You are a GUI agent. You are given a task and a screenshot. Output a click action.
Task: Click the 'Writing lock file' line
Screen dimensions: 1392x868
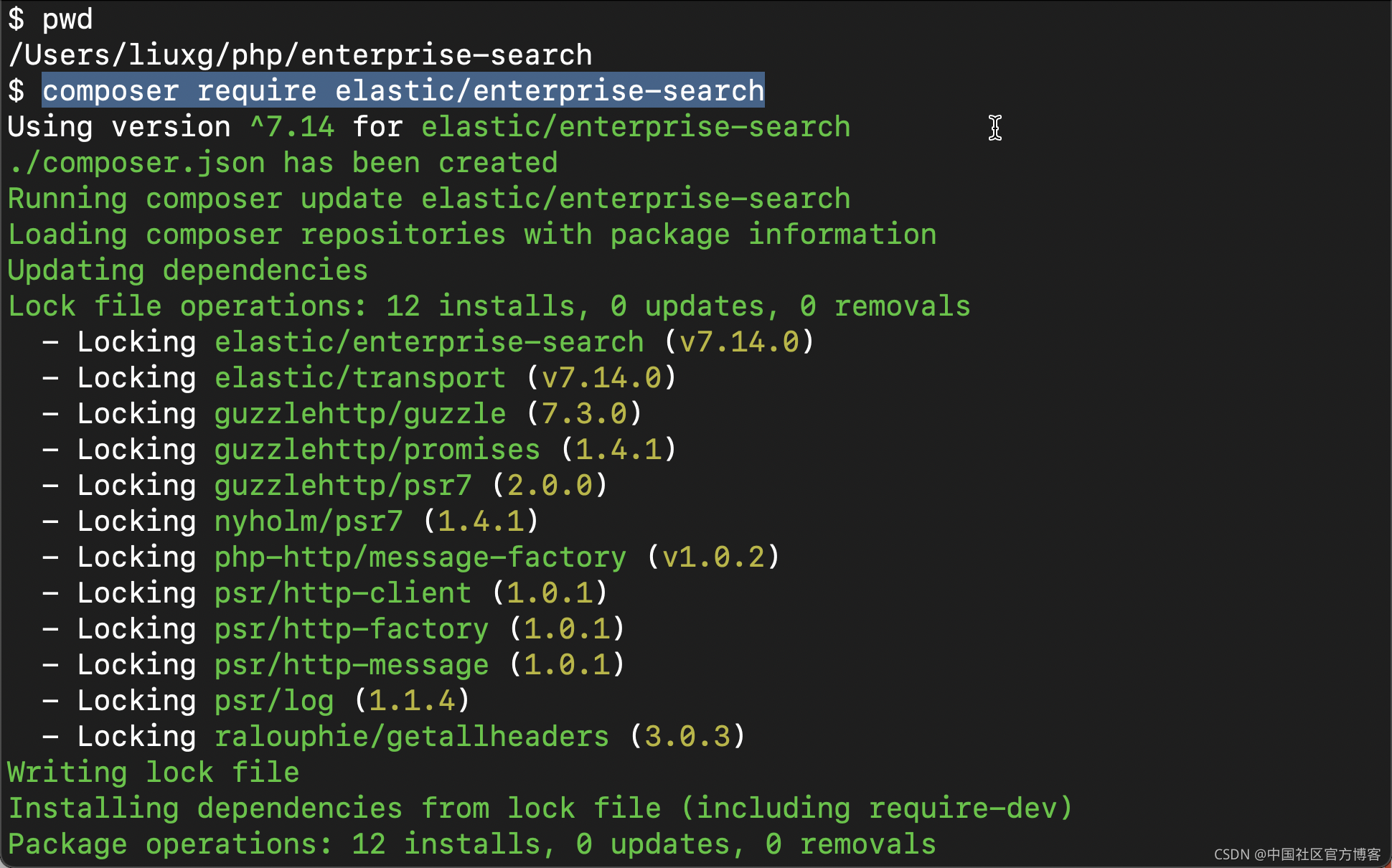[x=154, y=773]
